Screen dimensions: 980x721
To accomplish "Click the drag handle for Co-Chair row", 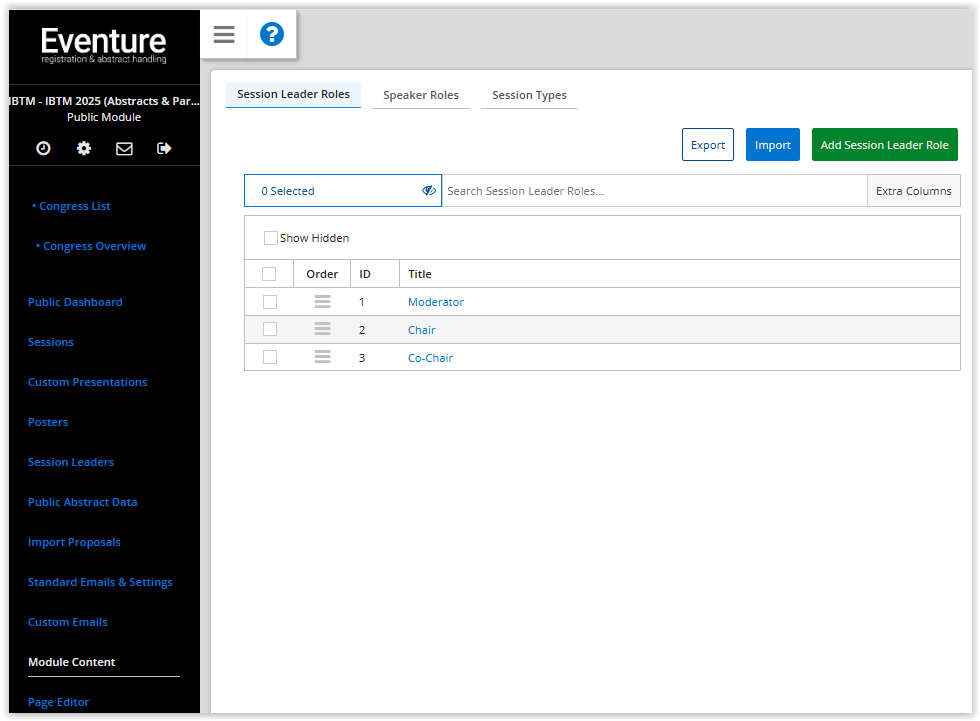I will [x=322, y=357].
